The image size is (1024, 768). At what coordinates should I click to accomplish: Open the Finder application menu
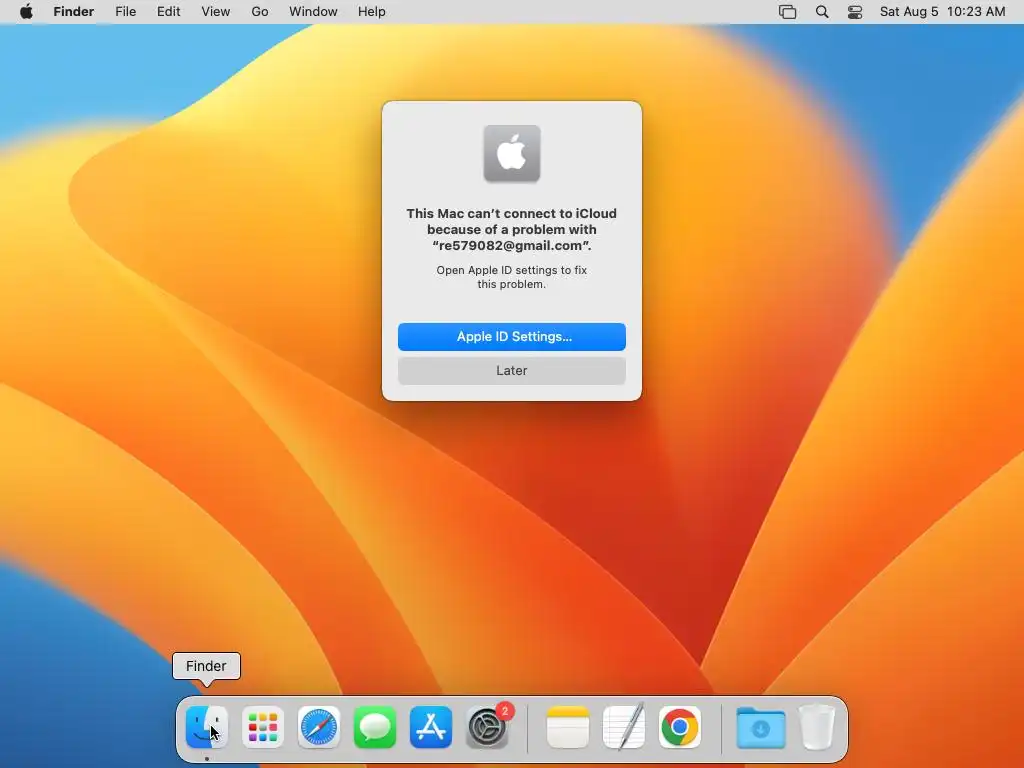74,12
